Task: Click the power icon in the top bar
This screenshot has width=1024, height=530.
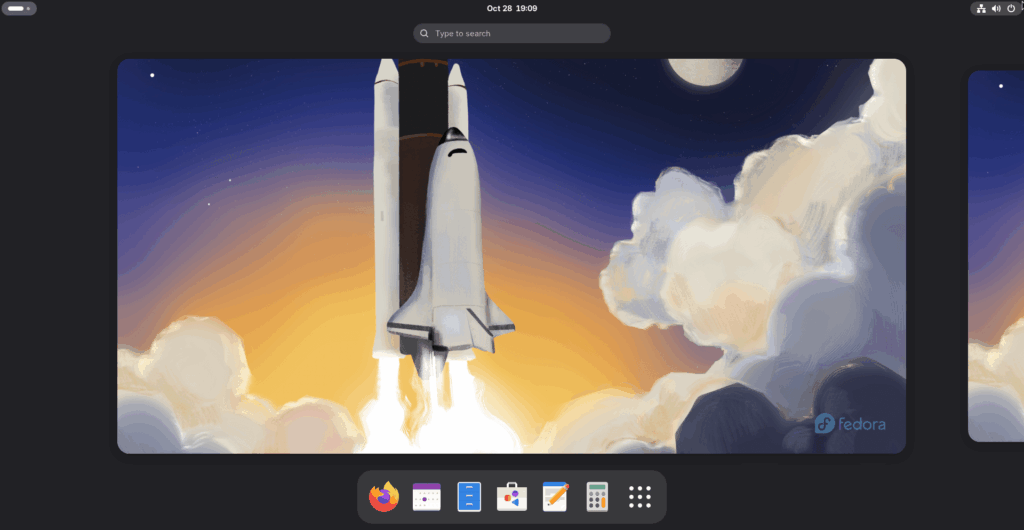Action: click(1011, 8)
